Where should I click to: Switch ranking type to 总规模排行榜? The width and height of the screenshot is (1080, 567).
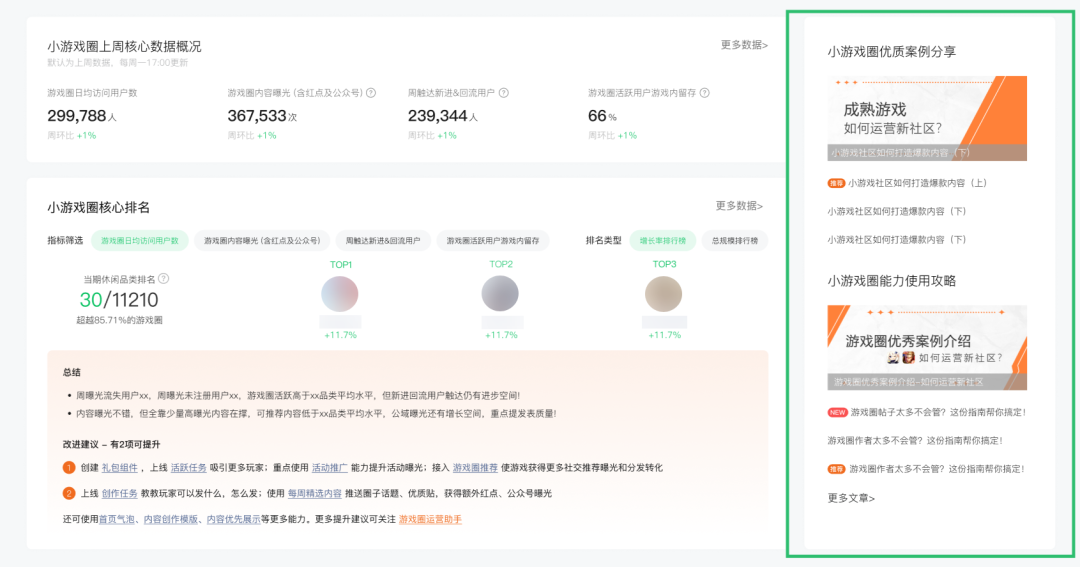(735, 241)
